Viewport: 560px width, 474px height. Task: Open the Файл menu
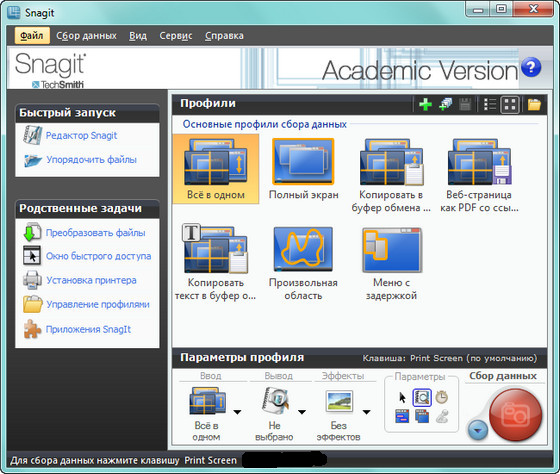pos(32,35)
